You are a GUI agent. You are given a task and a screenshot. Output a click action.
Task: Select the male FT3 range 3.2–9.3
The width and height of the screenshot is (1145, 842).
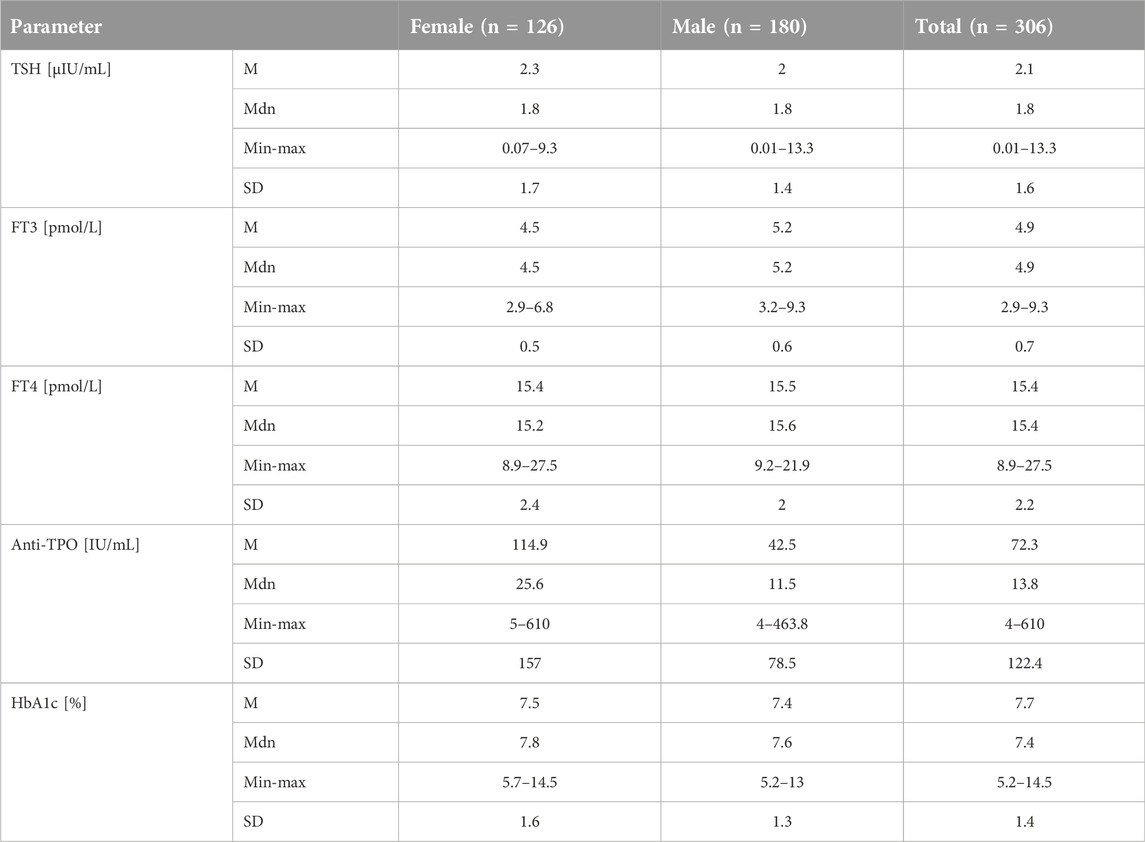click(782, 307)
